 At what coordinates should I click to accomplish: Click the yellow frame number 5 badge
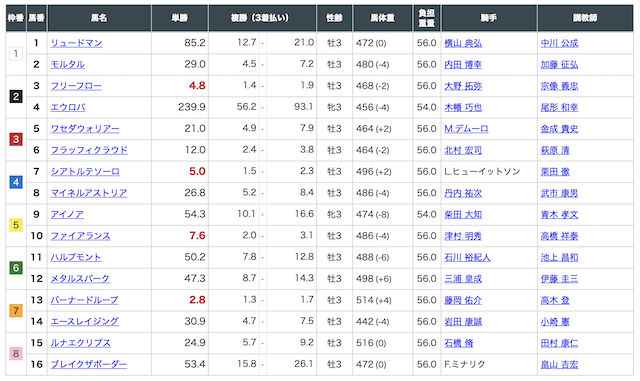(x=16, y=225)
